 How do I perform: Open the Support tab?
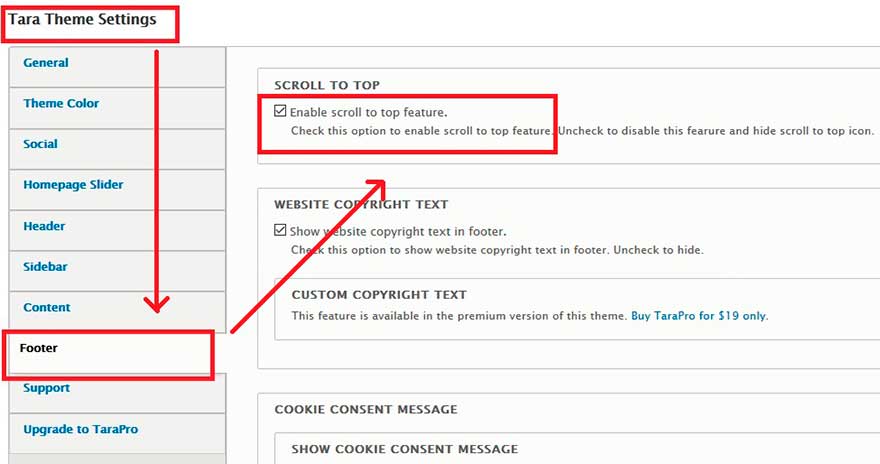[x=47, y=388]
